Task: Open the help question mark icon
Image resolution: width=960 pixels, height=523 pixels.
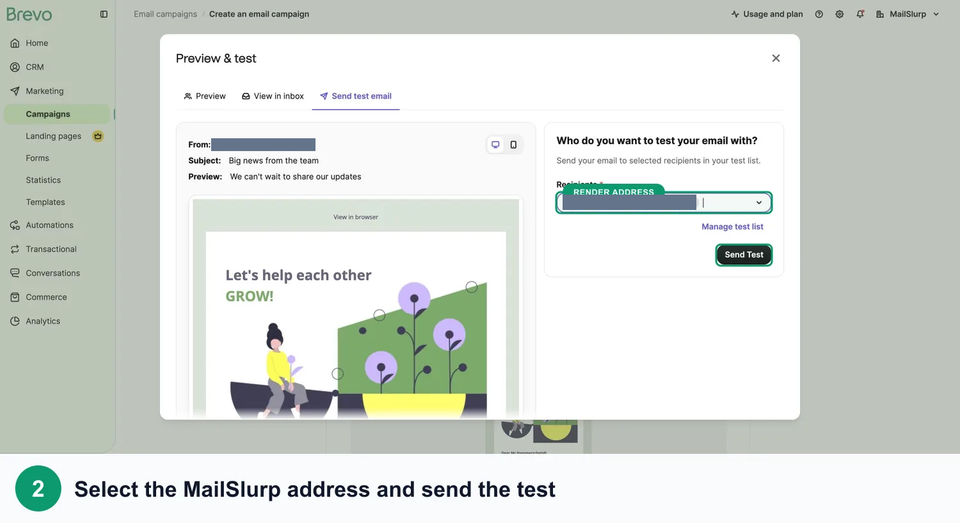Action: (x=819, y=14)
